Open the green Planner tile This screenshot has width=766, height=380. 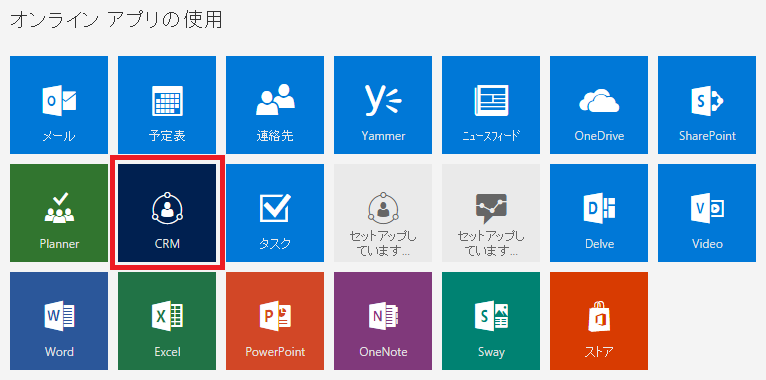(59, 213)
